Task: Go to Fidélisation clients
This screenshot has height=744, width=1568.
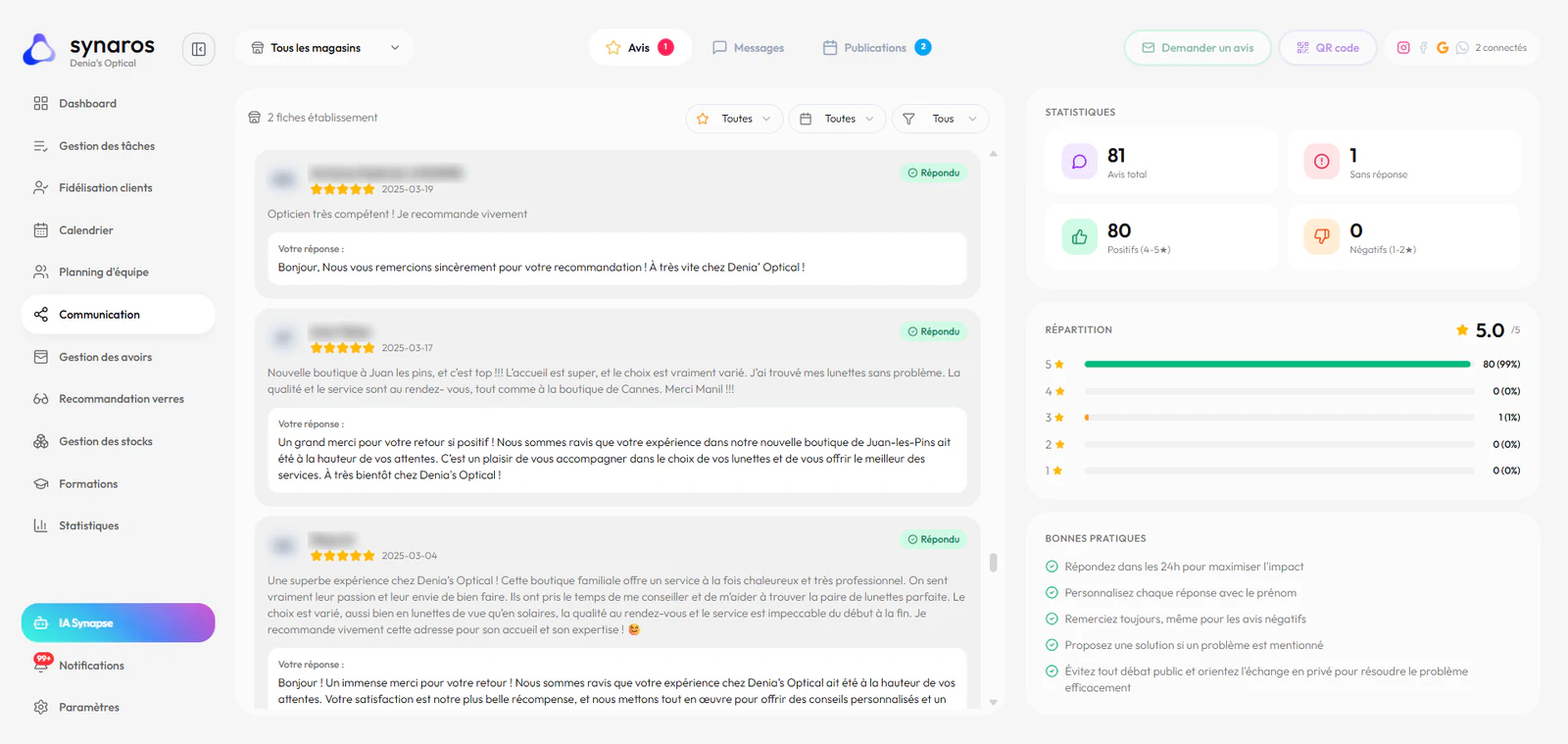Action: (x=118, y=187)
